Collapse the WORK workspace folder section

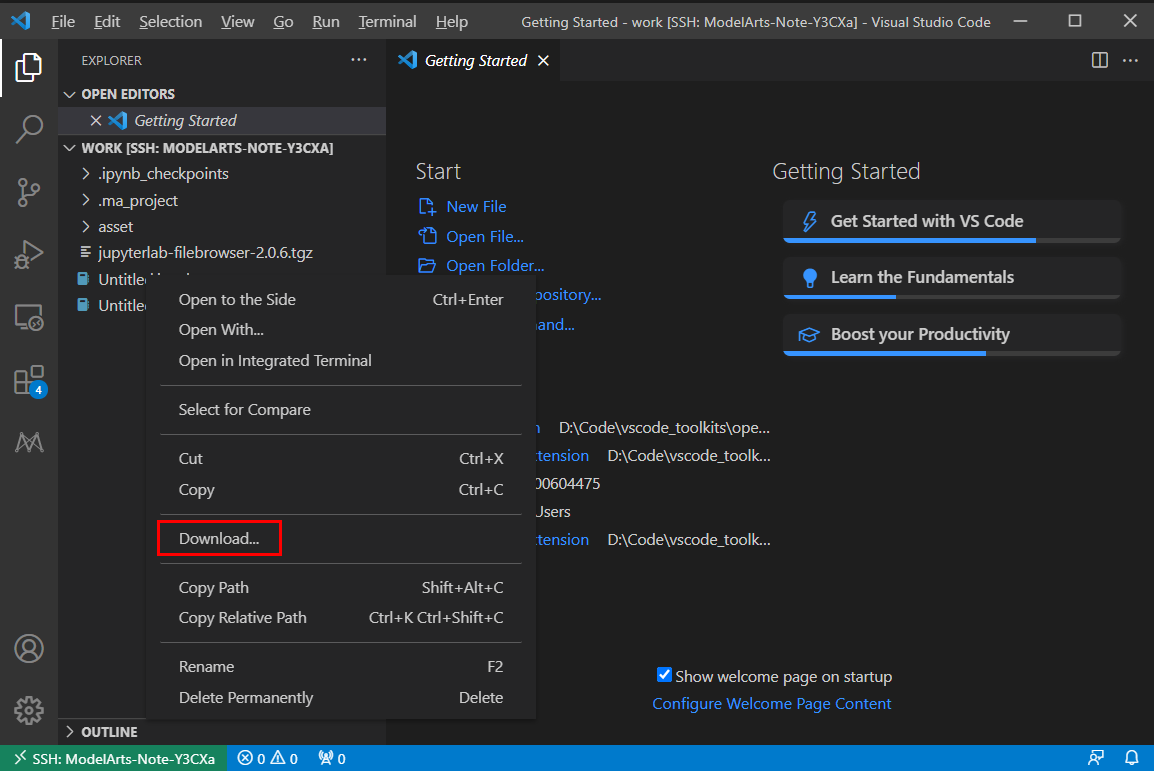coord(70,148)
